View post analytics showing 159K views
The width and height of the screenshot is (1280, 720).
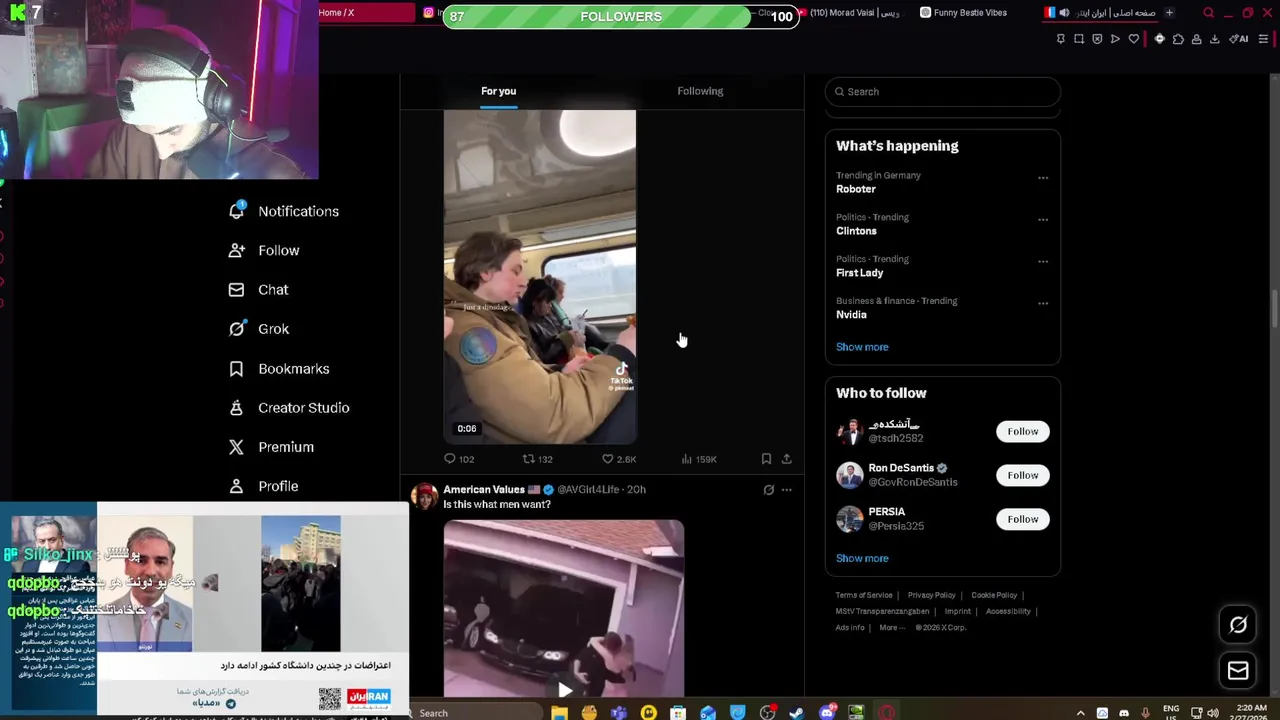click(698, 459)
